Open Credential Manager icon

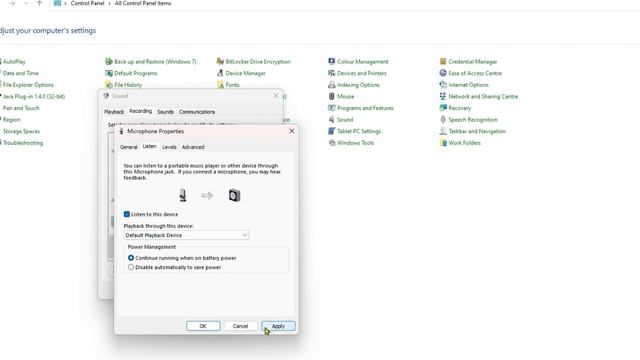click(x=443, y=62)
